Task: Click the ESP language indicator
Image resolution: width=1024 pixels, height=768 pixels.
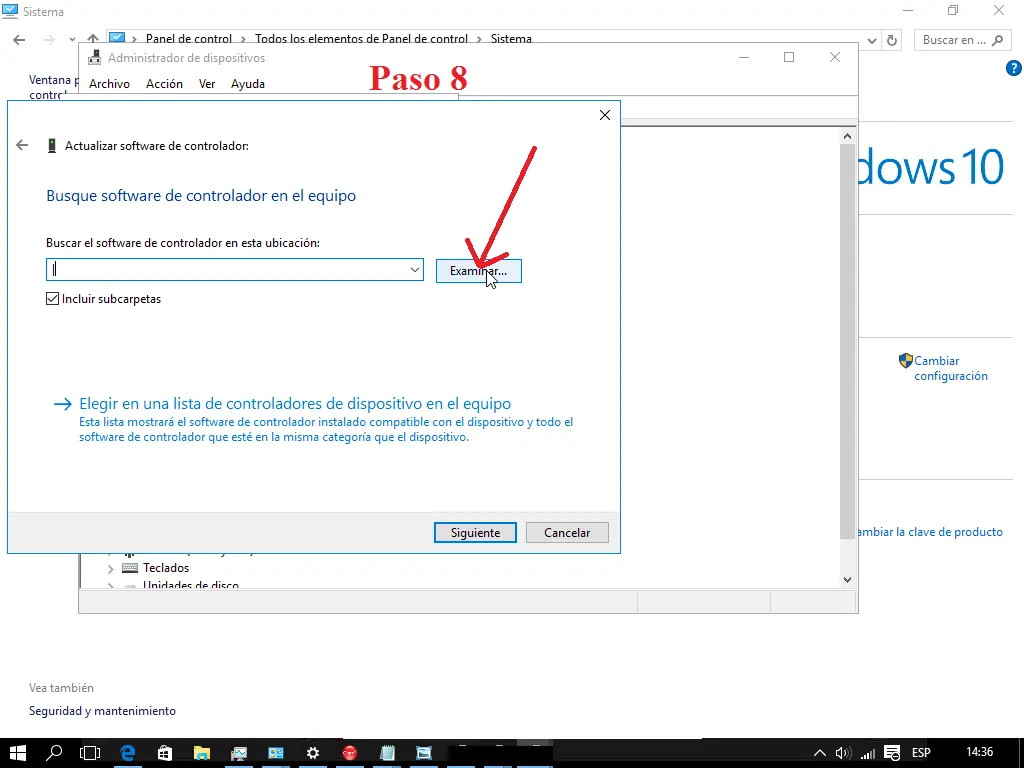Action: (x=921, y=753)
